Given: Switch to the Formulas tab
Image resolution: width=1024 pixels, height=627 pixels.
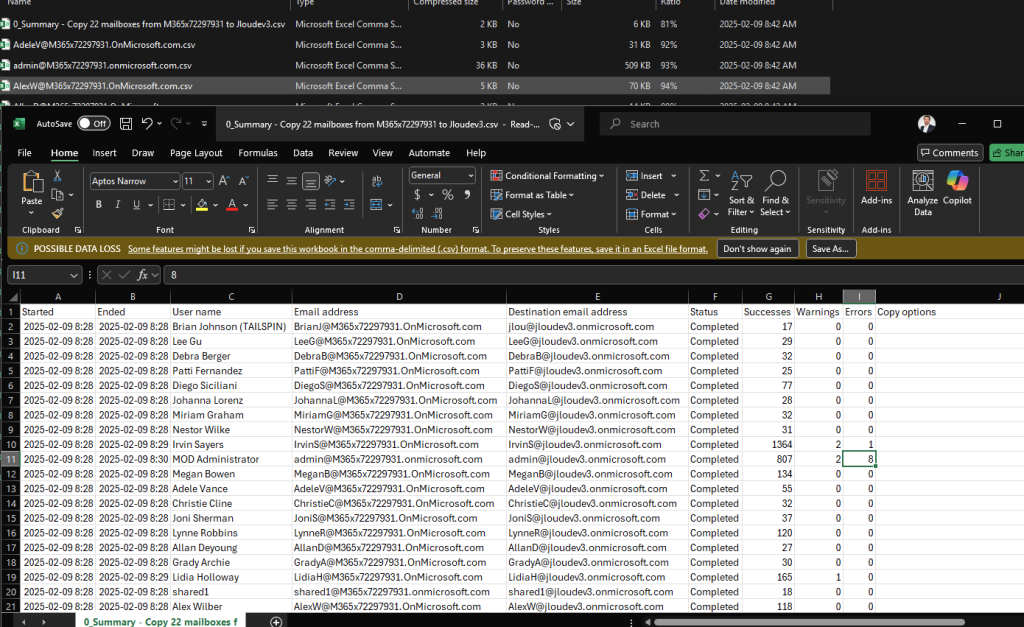Looking at the screenshot, I should click(x=257, y=153).
